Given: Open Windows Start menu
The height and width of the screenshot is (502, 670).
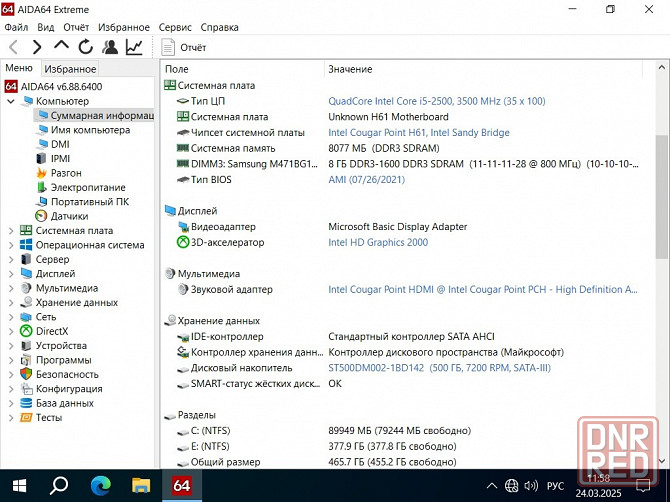Looking at the screenshot, I should tap(19, 486).
